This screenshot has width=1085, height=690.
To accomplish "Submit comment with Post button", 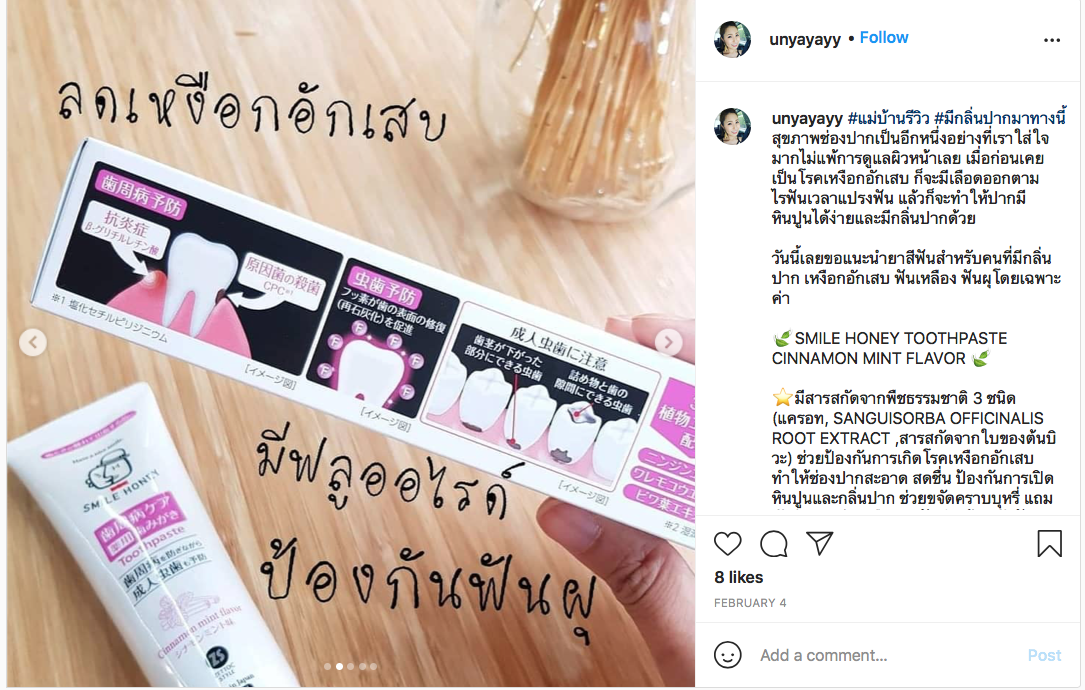I will click(1044, 655).
